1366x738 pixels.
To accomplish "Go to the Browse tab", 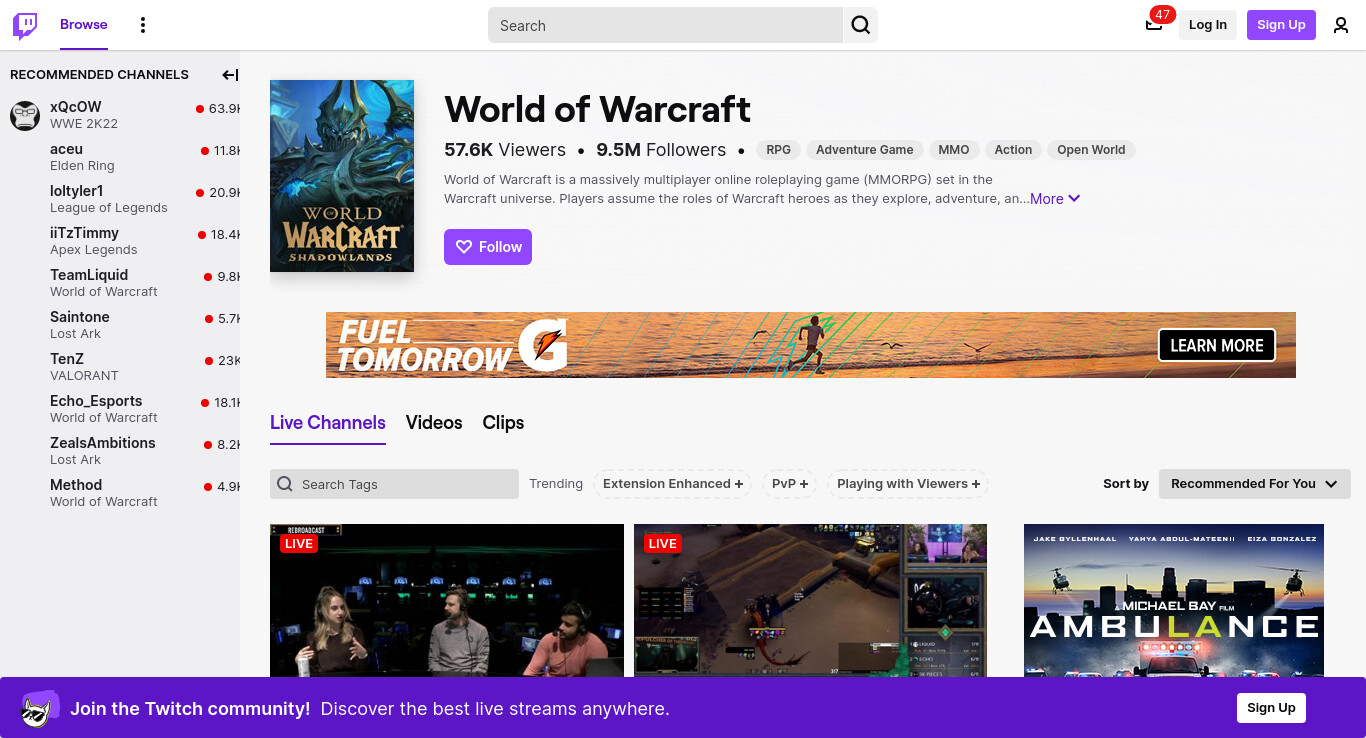I will click(84, 25).
